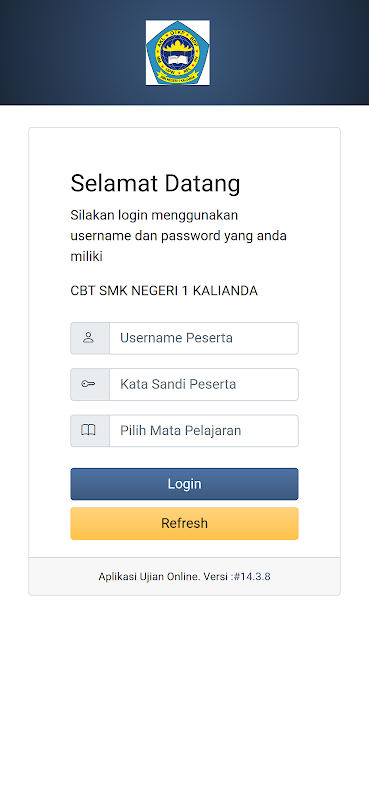Click the word Versi in the footer

coord(215,577)
